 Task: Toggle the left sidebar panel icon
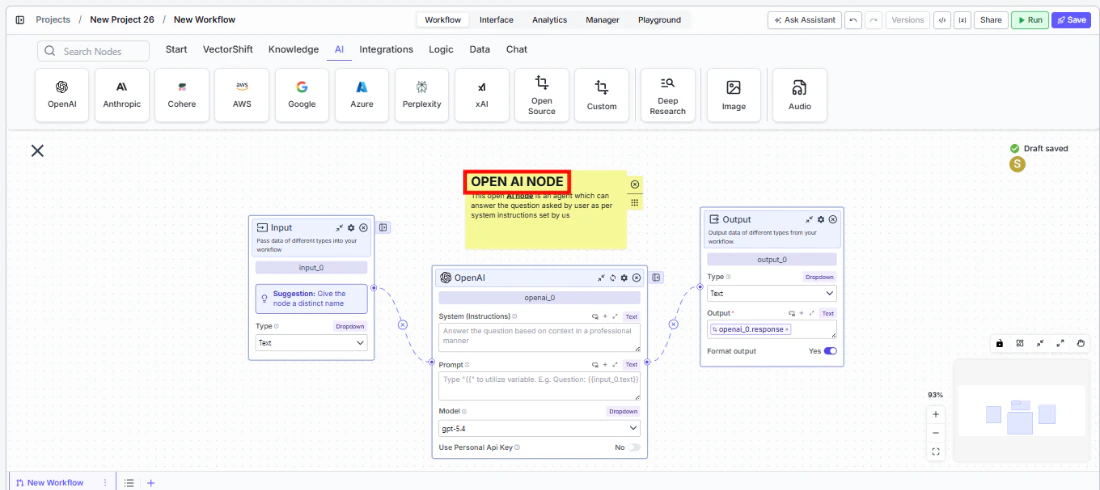20,20
